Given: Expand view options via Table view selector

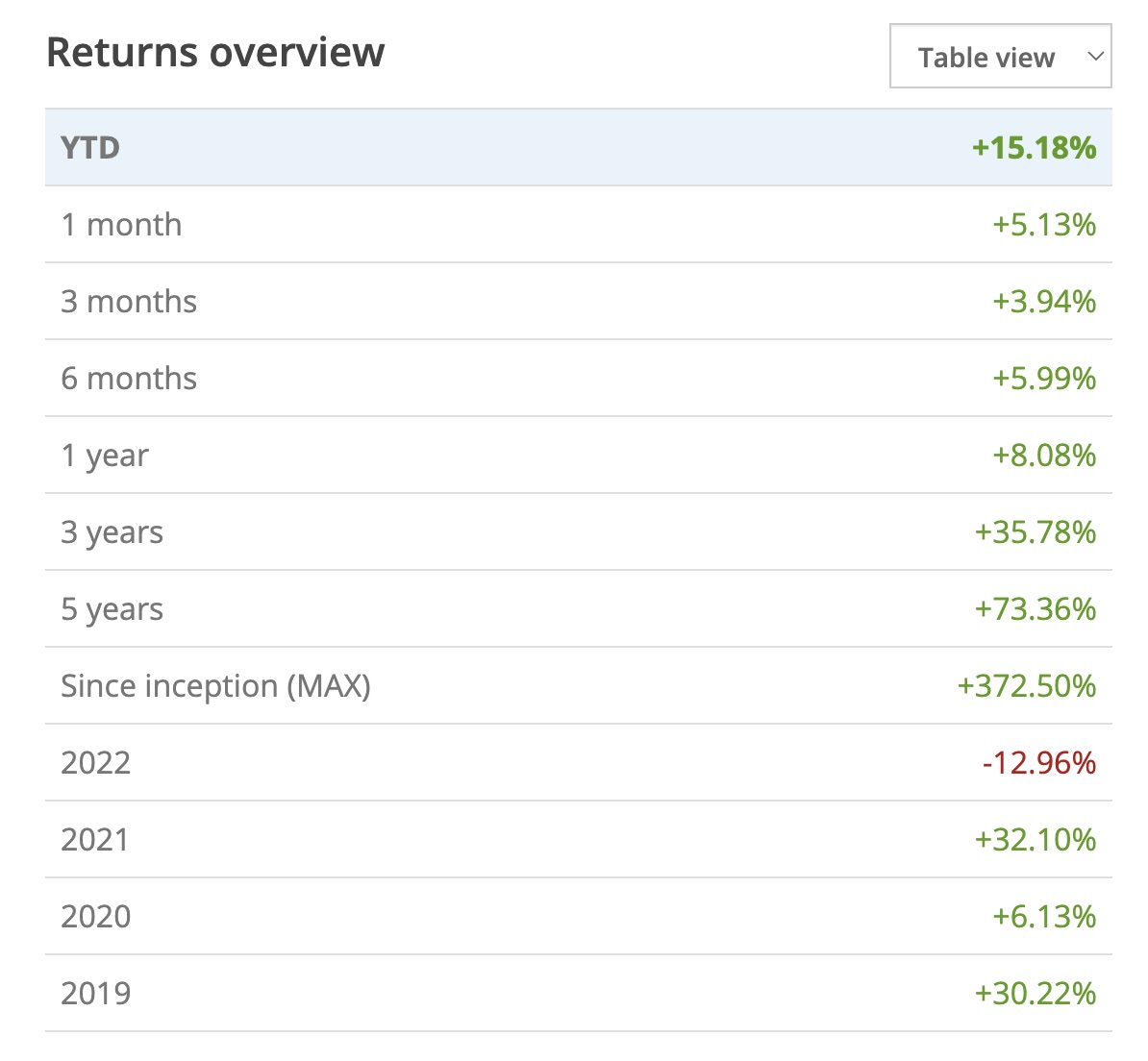Looking at the screenshot, I should point(1000,57).
